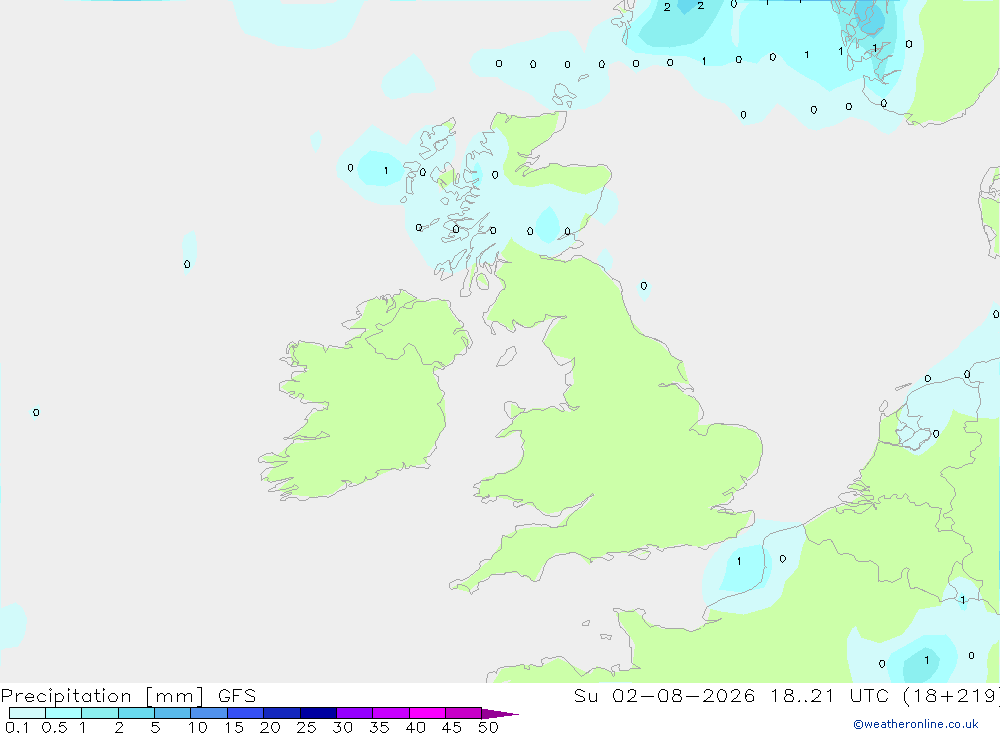Click the '10' legend scale value
The width and height of the screenshot is (1000, 733).
click(x=198, y=727)
